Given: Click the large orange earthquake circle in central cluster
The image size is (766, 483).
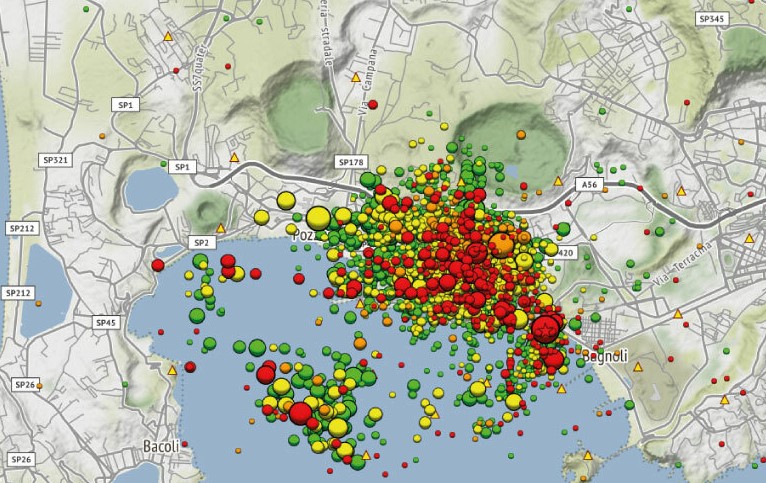Looking at the screenshot, I should pos(501,244).
